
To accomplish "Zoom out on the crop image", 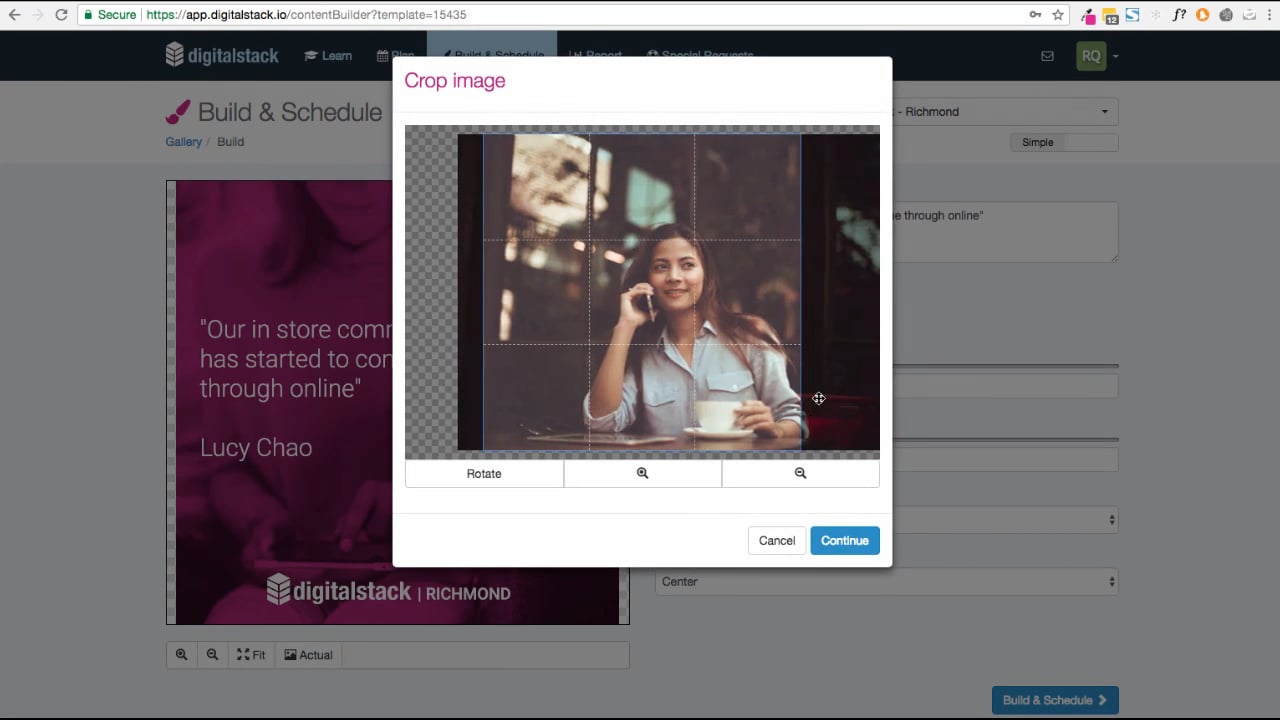I will (x=800, y=473).
